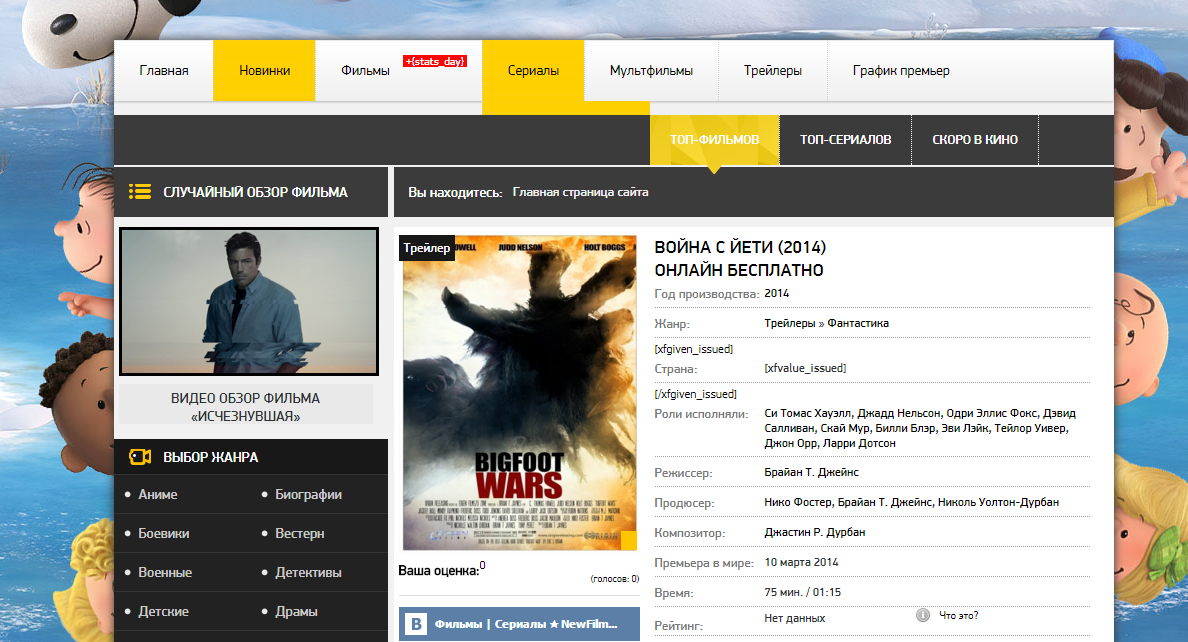Click the Фантастика genre link

(858, 323)
